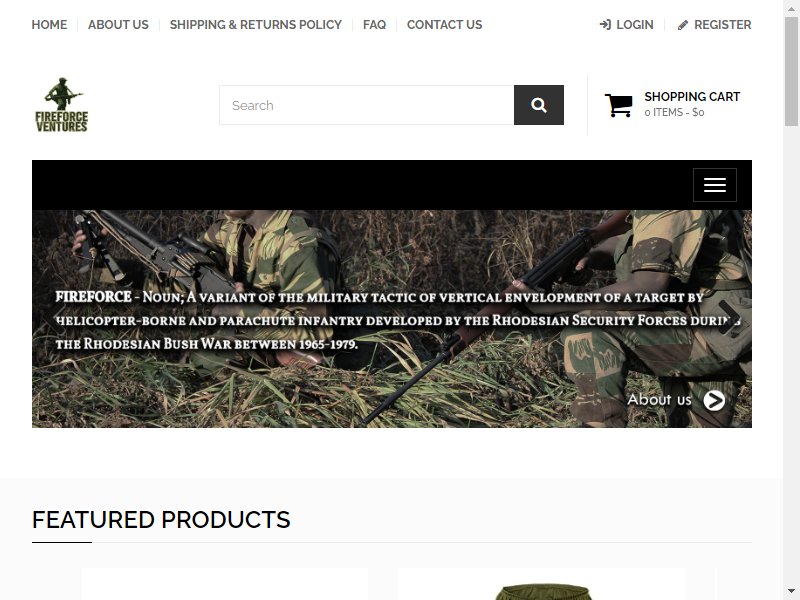The width and height of the screenshot is (800, 600).
Task: Click the login arrow icon
Action: 605,24
